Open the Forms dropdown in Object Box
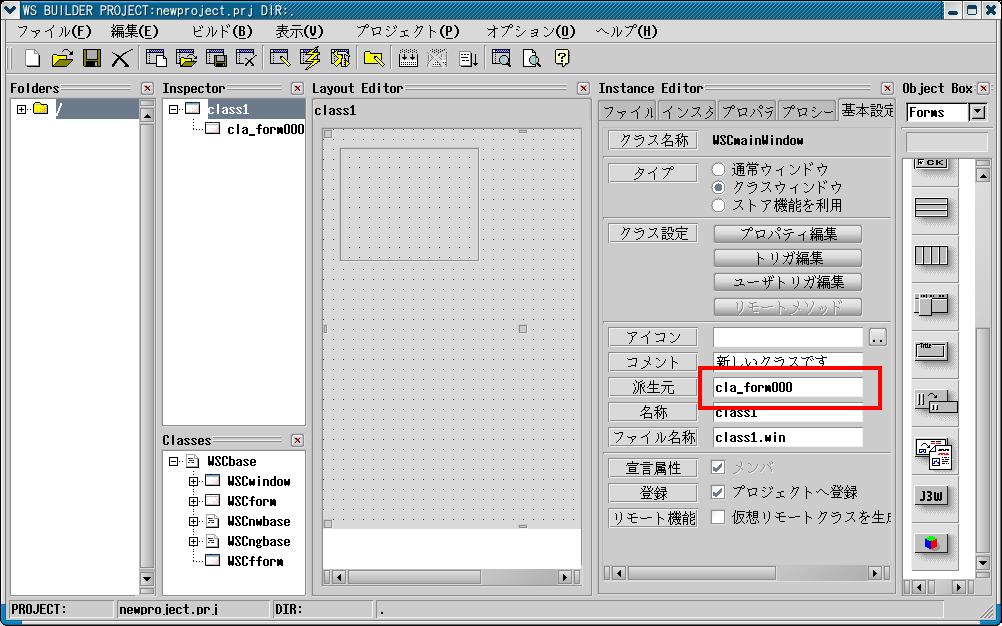The height and width of the screenshot is (626, 1002). (978, 113)
